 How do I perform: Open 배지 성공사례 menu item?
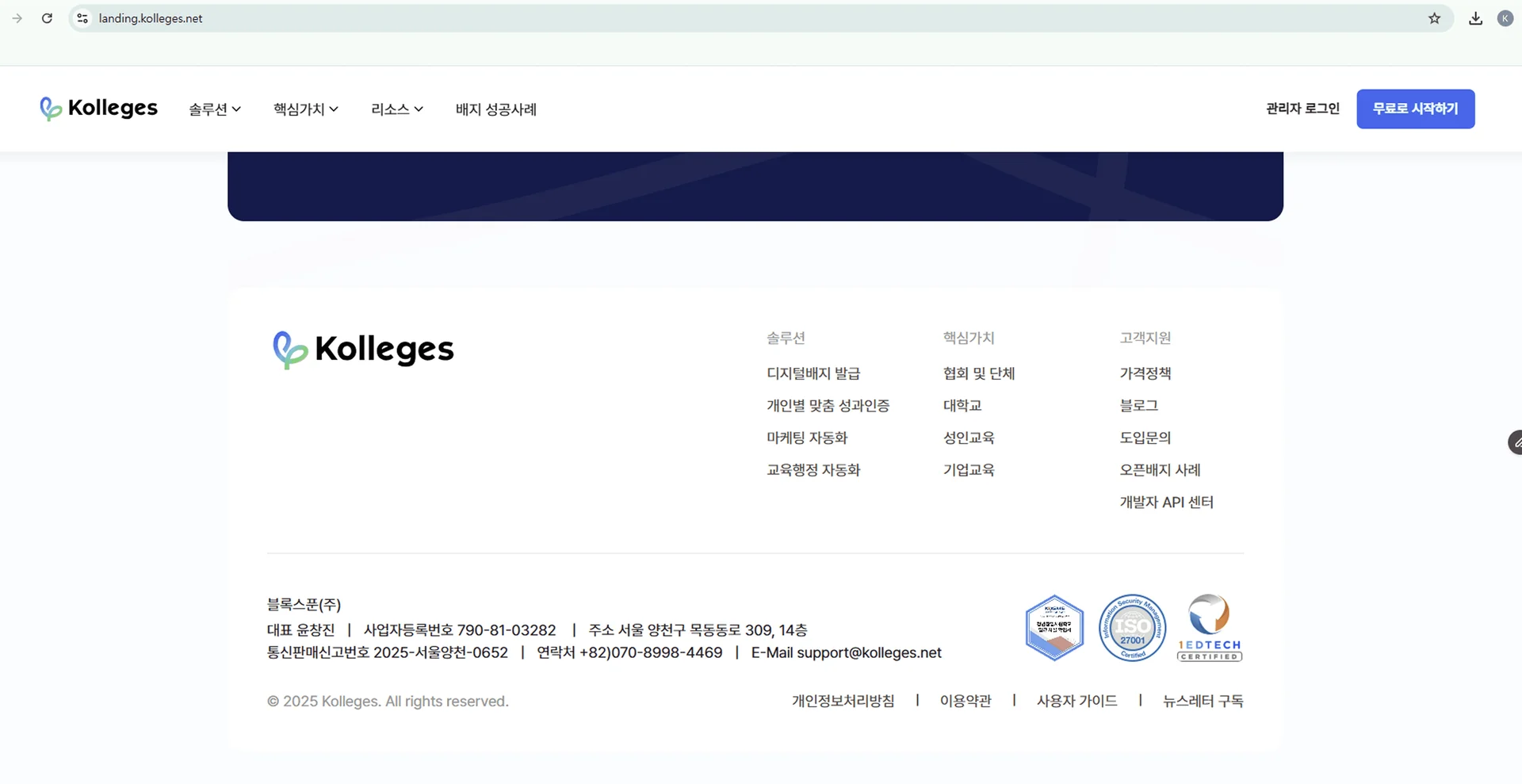click(x=495, y=109)
